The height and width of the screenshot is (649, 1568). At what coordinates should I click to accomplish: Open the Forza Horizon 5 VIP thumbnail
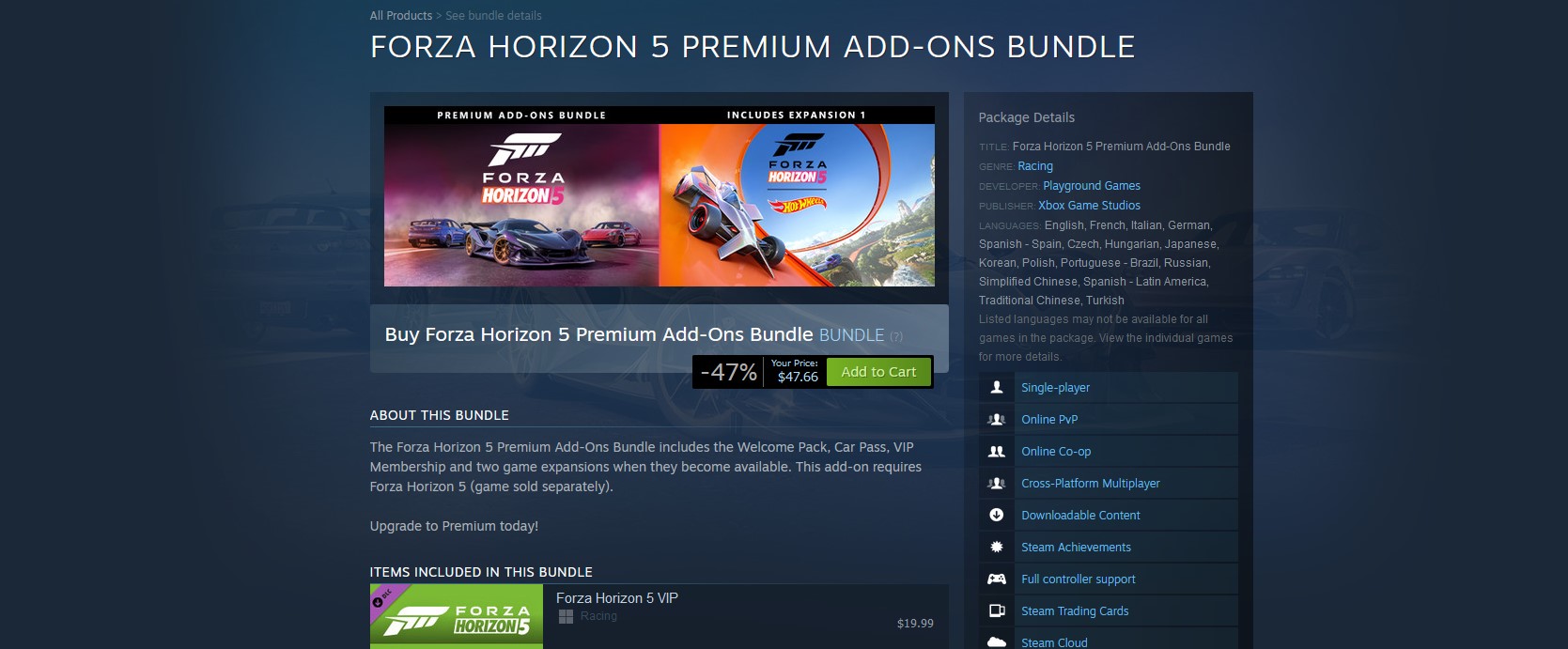457,617
